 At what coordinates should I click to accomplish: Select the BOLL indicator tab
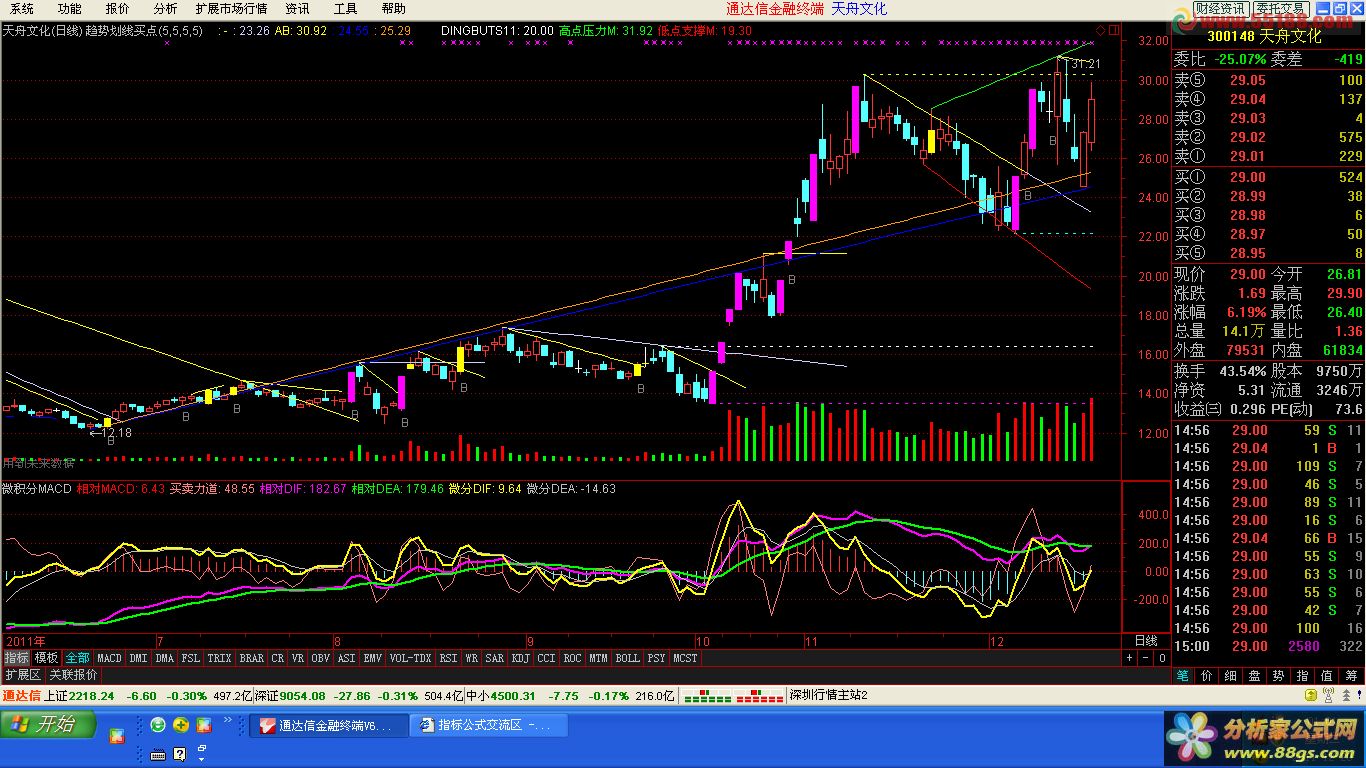point(627,658)
